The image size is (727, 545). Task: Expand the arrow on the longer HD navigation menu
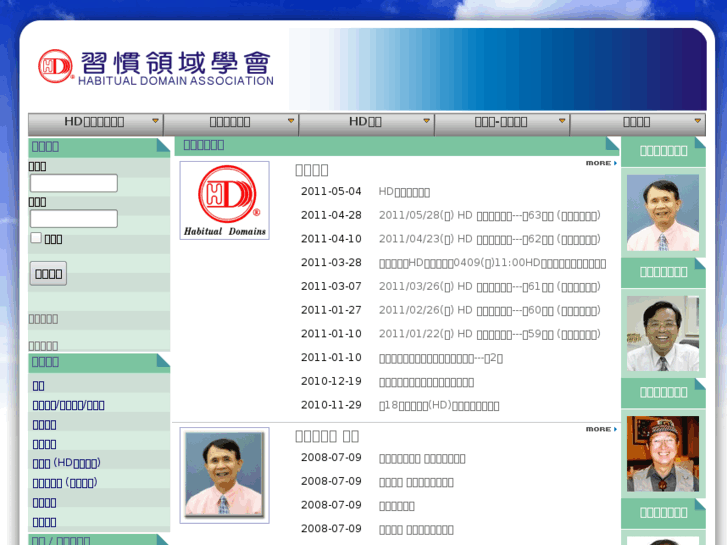pyautogui.click(x=155, y=121)
